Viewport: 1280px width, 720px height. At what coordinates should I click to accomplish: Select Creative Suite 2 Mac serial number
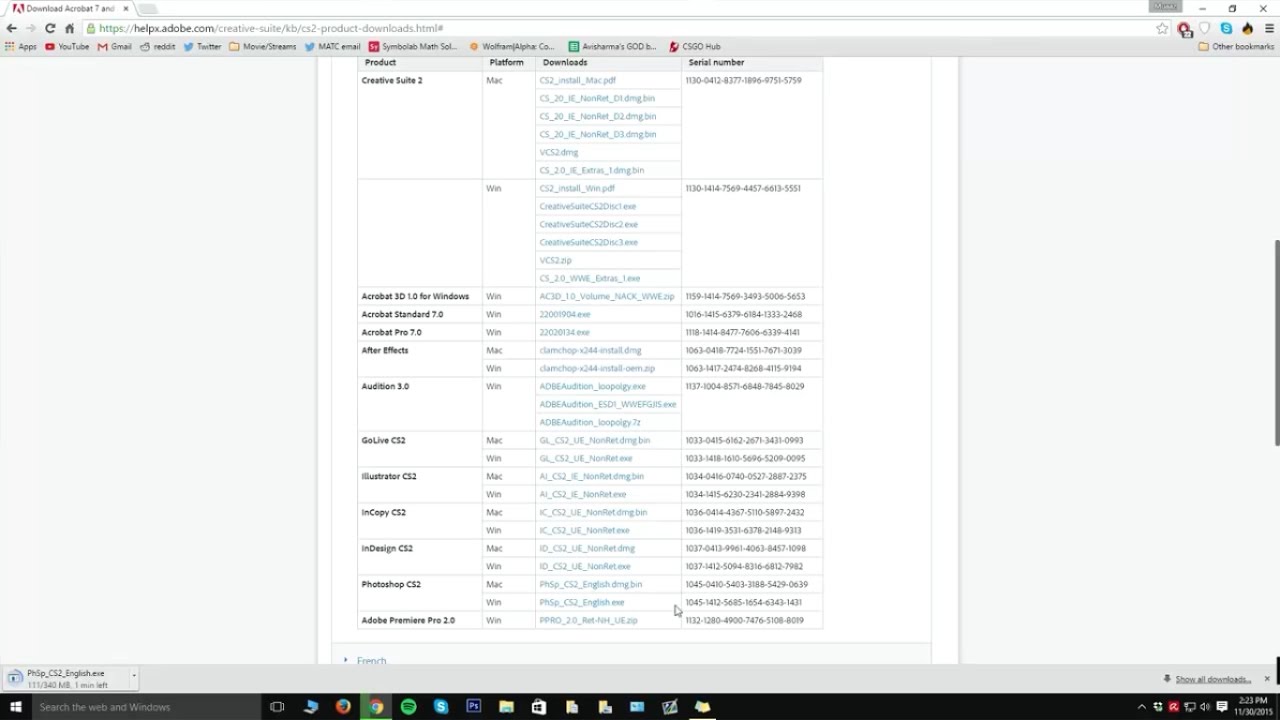743,80
